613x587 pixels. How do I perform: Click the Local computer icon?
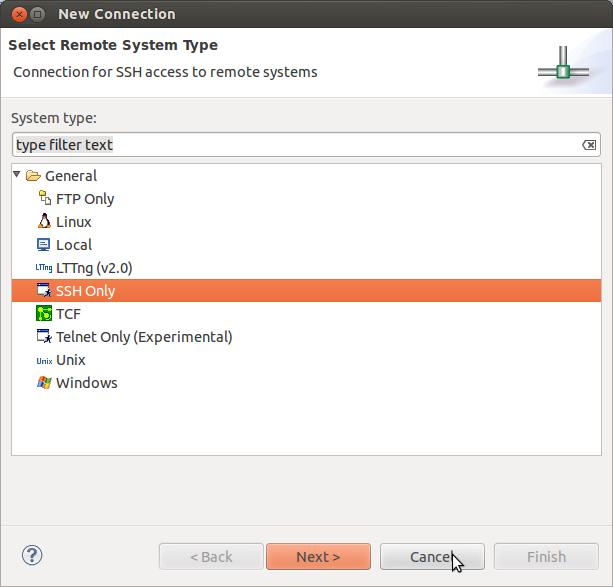pos(44,244)
